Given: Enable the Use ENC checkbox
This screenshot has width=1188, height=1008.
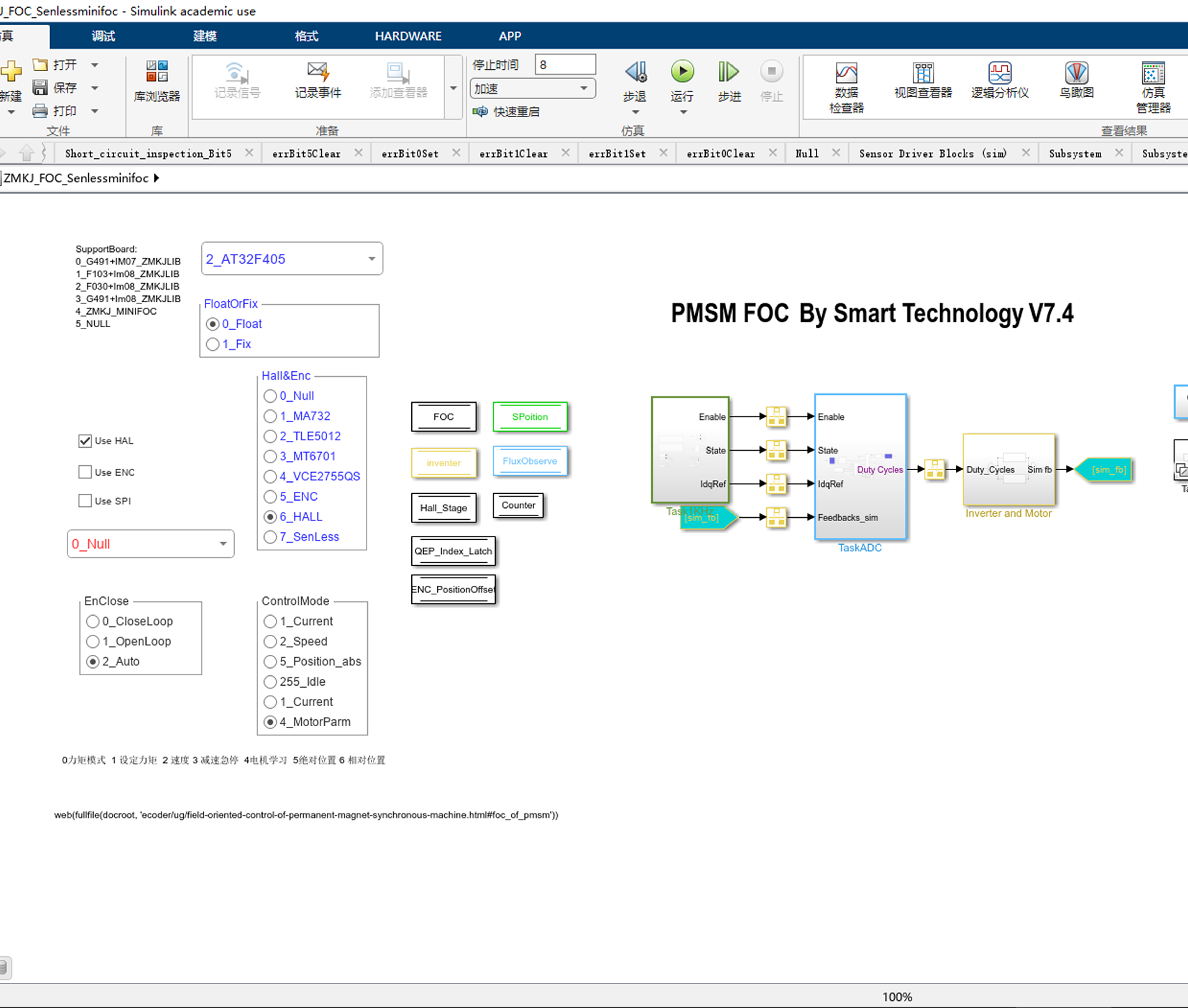Looking at the screenshot, I should click(85, 472).
